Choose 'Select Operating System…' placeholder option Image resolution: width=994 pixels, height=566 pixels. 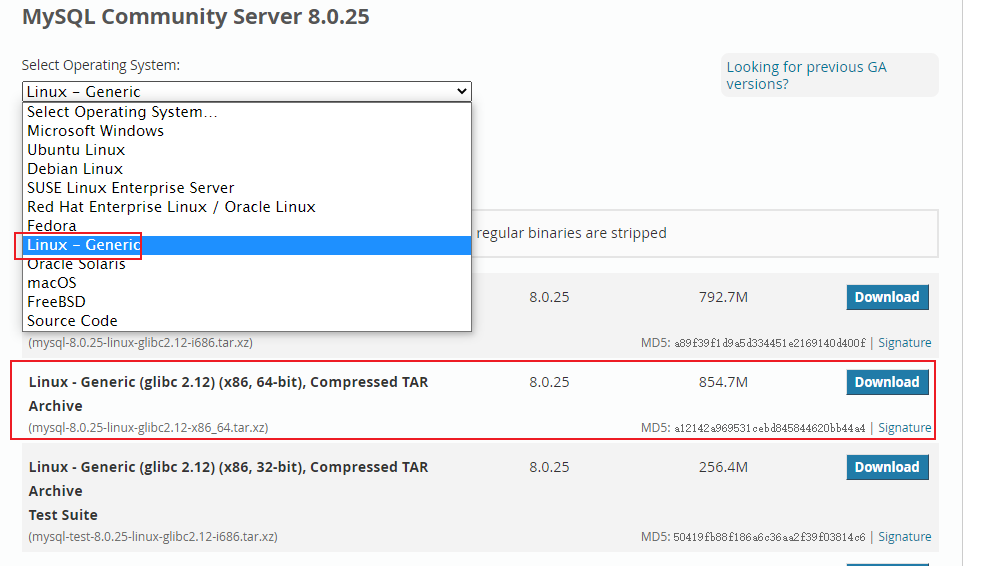point(247,112)
